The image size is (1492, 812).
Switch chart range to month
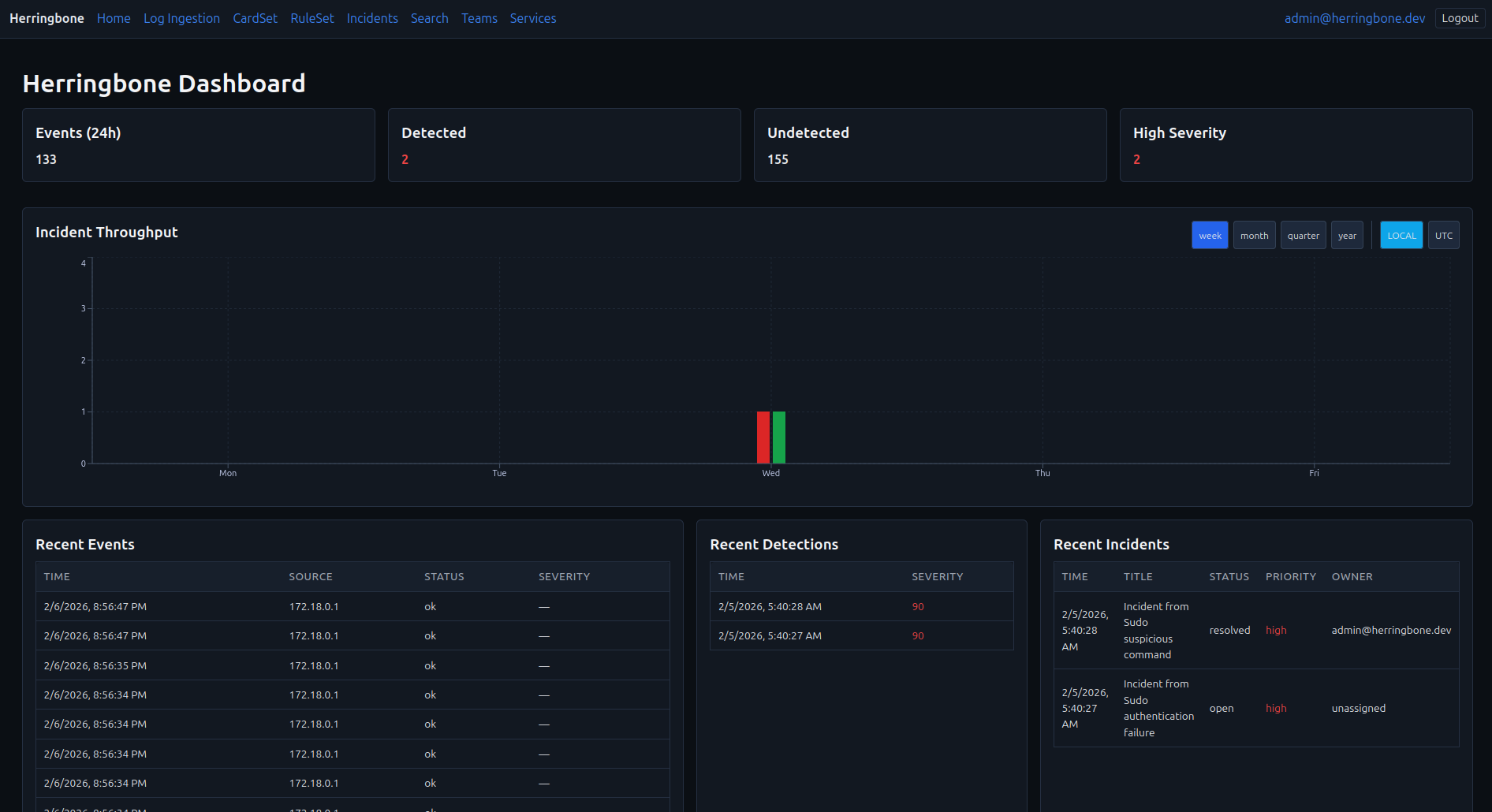coord(1254,235)
